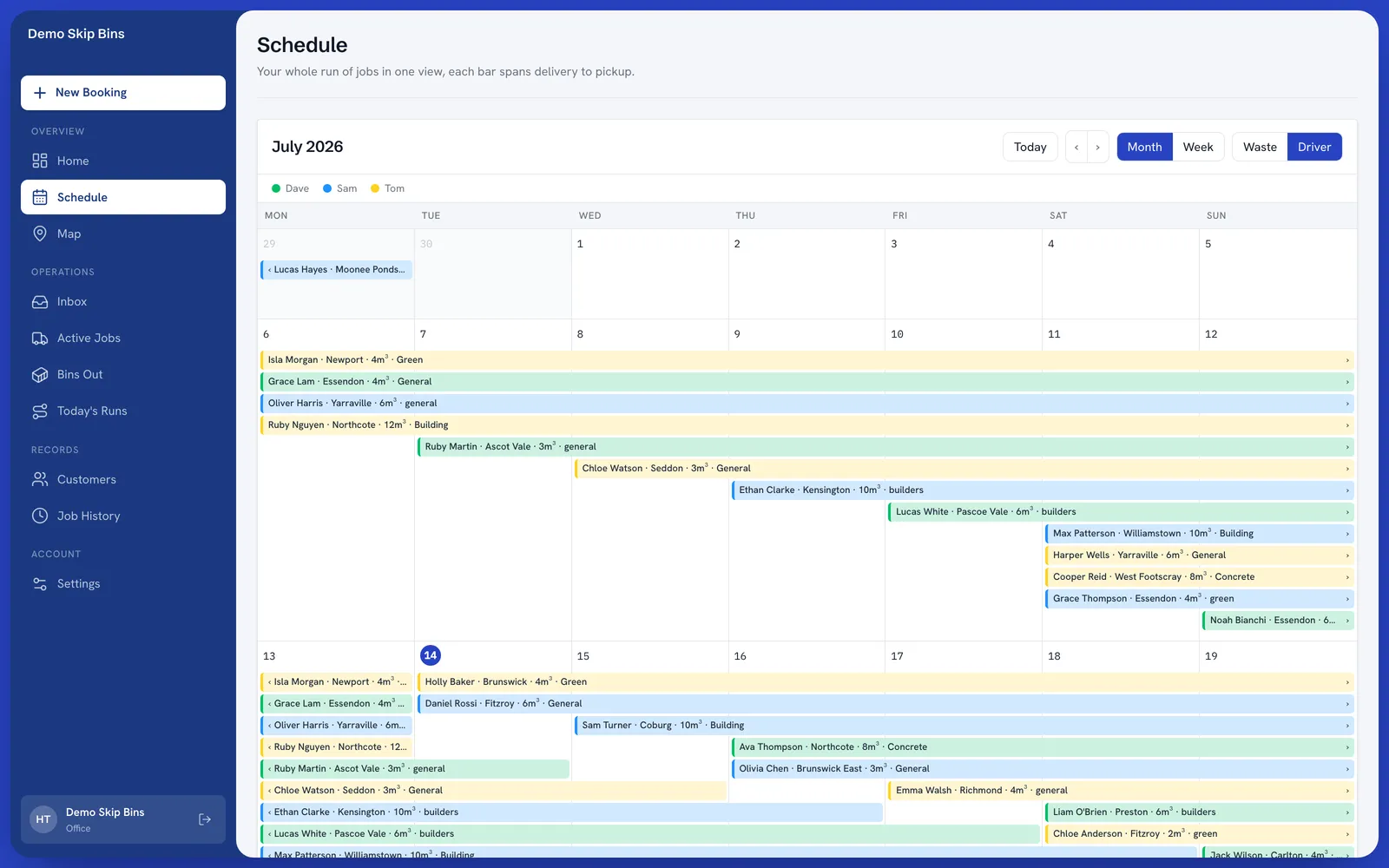
Task: Open Oliver Harris Yarraville general job in week of 6
Action: [807, 403]
